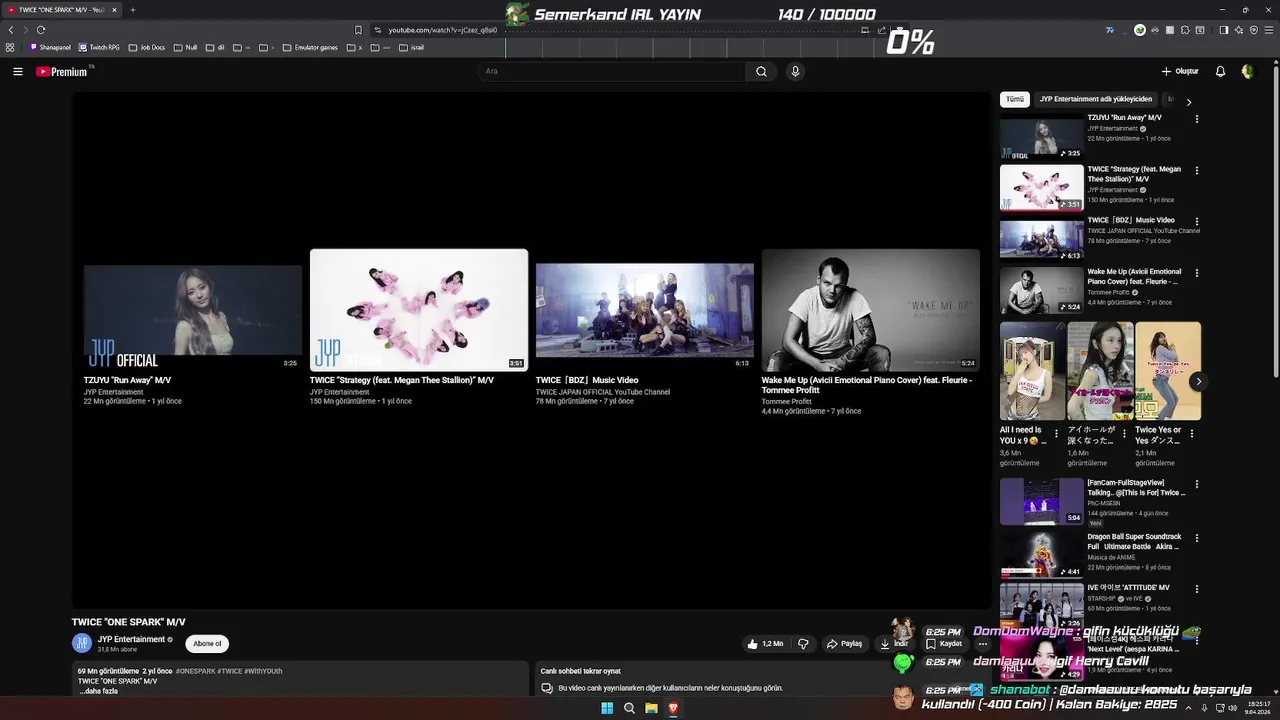Play end-screen Wake Me Up cover thumbnail

[x=871, y=310]
